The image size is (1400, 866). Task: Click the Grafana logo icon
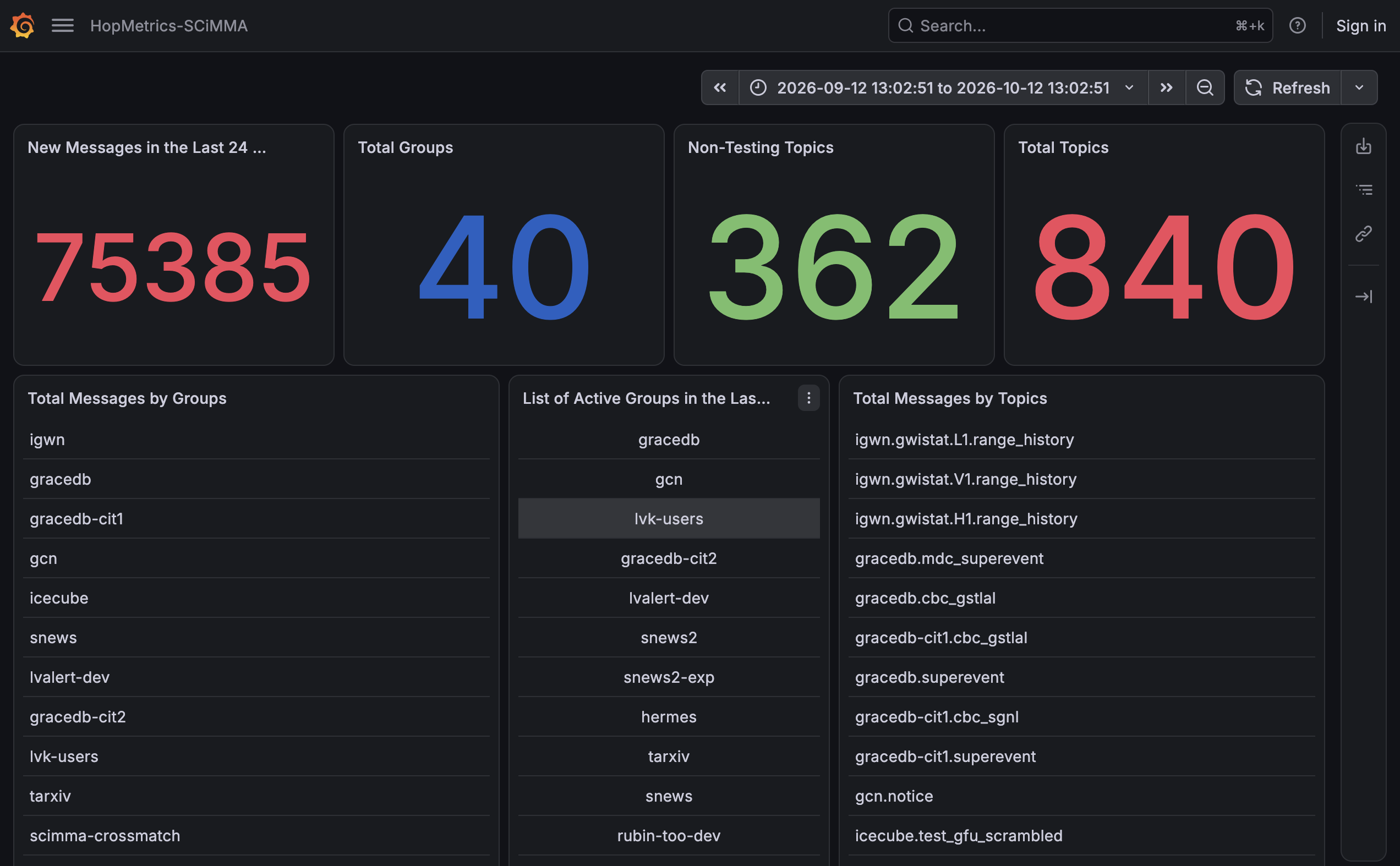click(23, 25)
